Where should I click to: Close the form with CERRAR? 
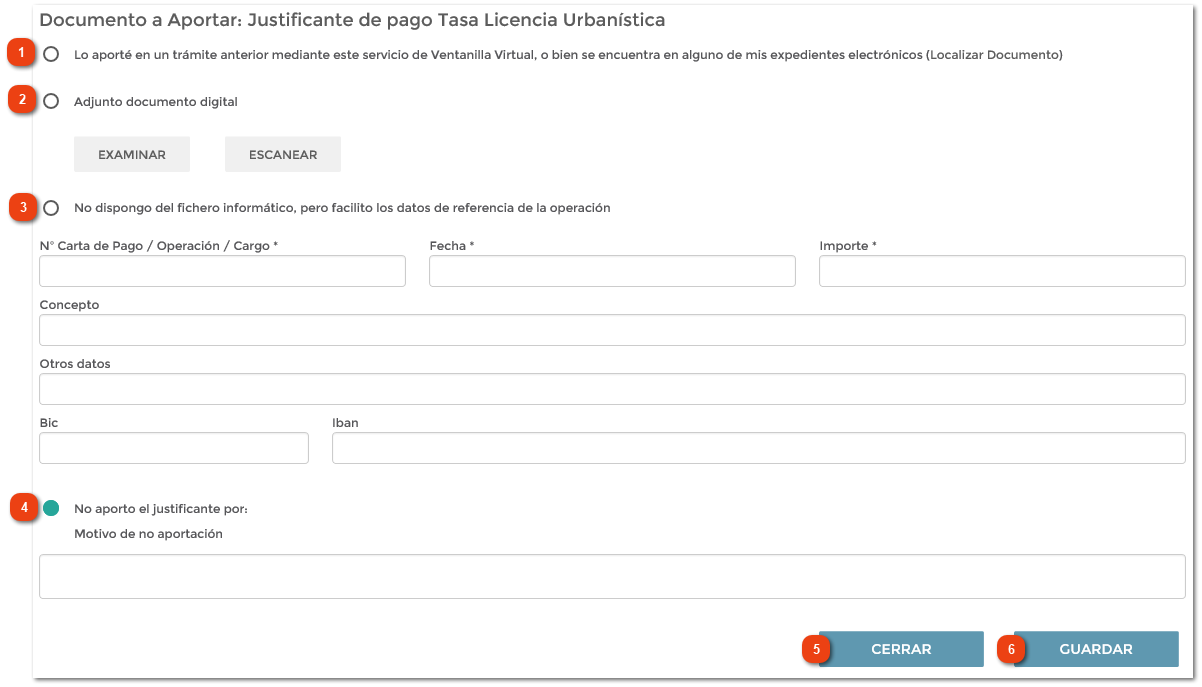(x=899, y=648)
